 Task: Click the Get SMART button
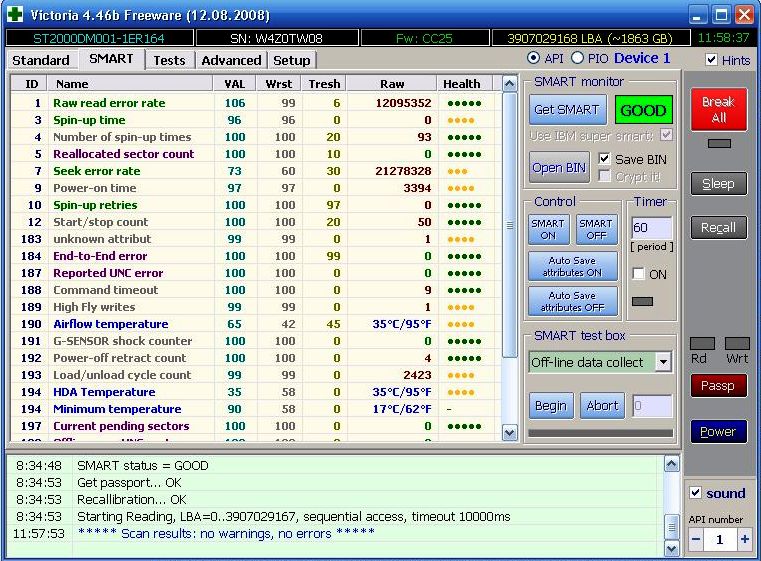tap(566, 110)
